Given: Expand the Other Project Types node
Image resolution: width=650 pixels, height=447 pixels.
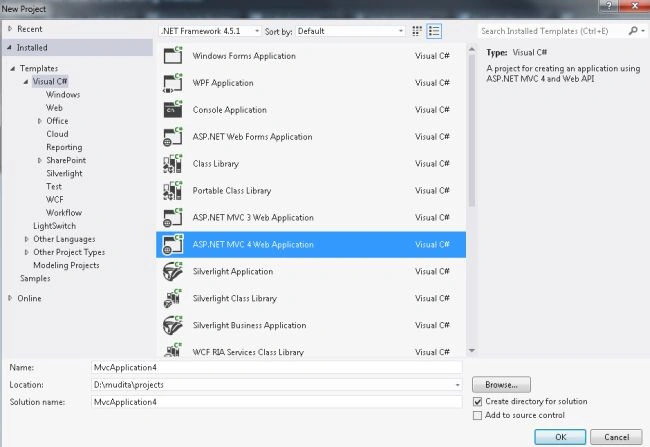Looking at the screenshot, I should (x=27, y=252).
